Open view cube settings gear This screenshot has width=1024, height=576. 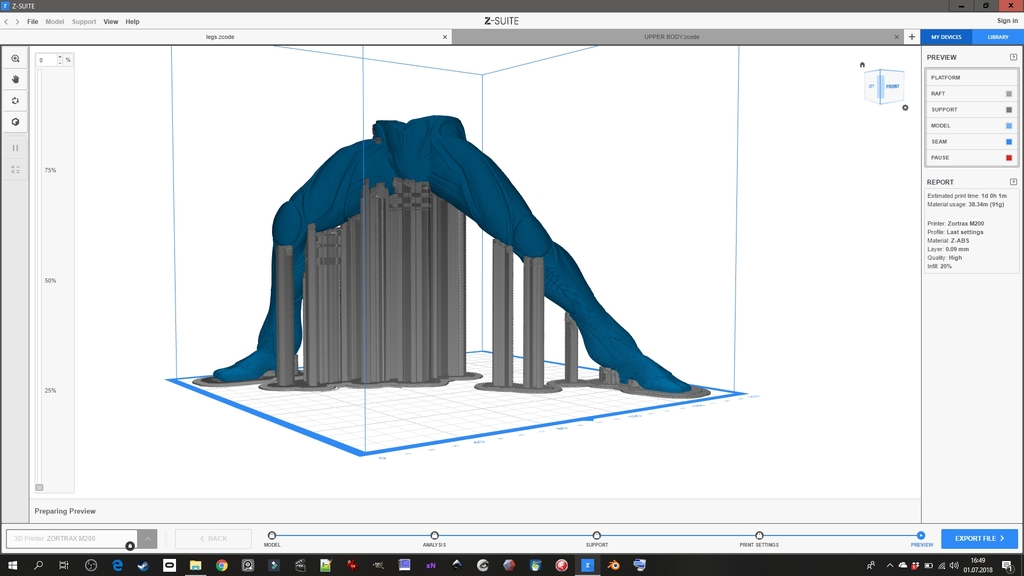coord(905,108)
